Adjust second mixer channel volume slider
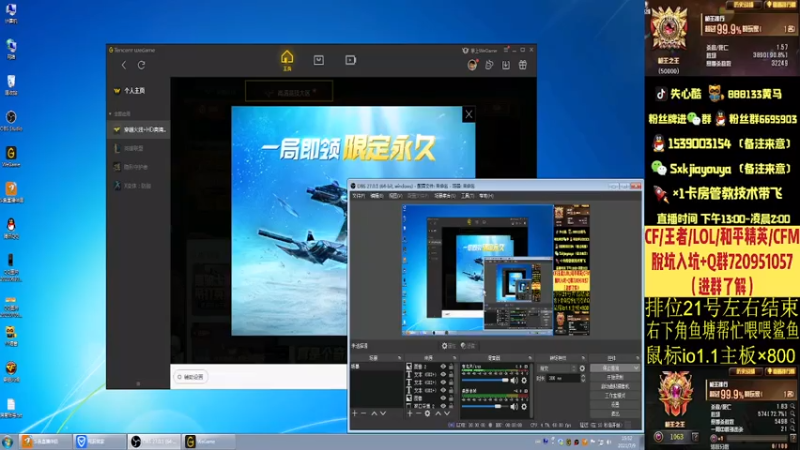This screenshot has width=800, height=450. 485,407
